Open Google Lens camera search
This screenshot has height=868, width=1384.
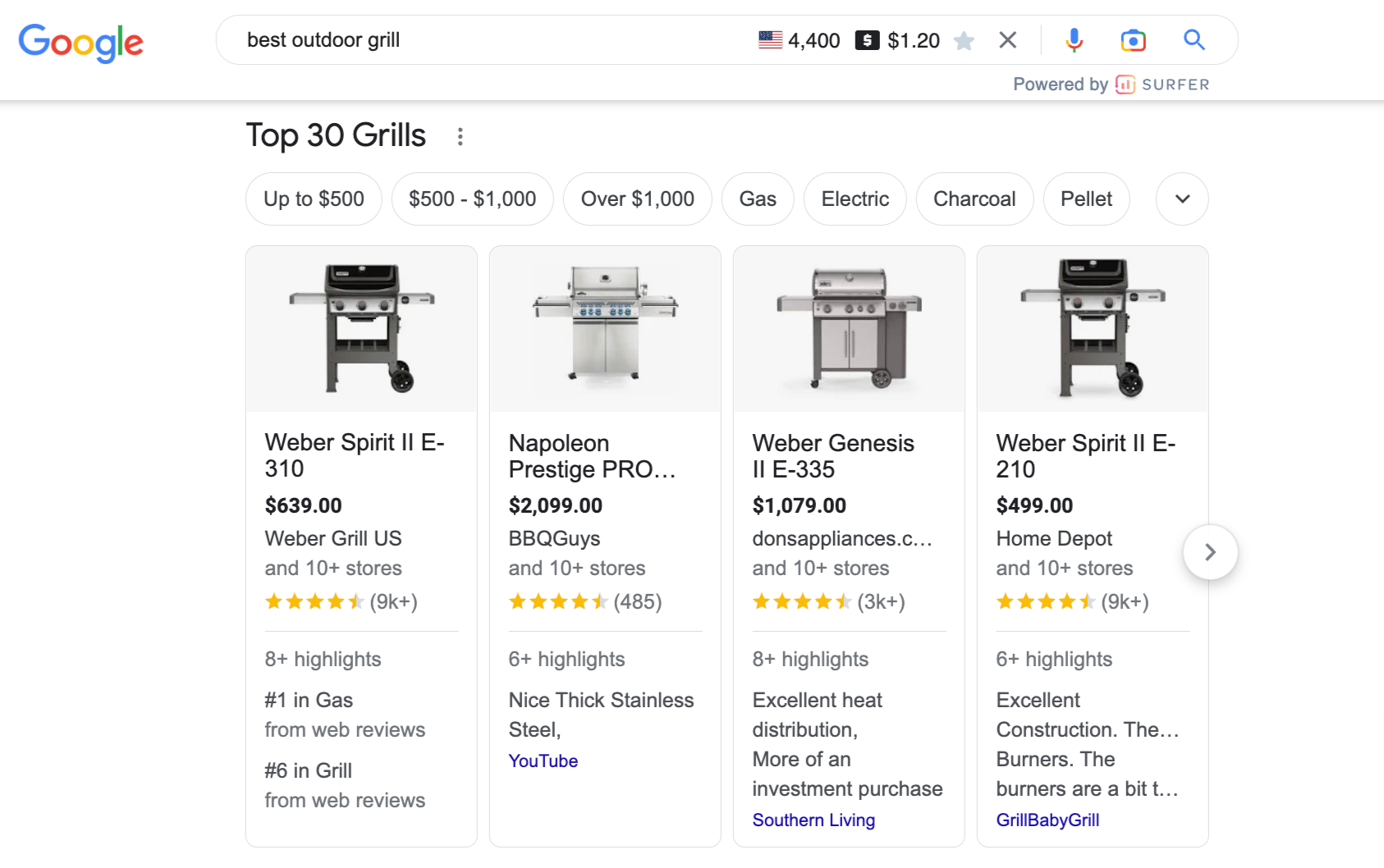1133,39
